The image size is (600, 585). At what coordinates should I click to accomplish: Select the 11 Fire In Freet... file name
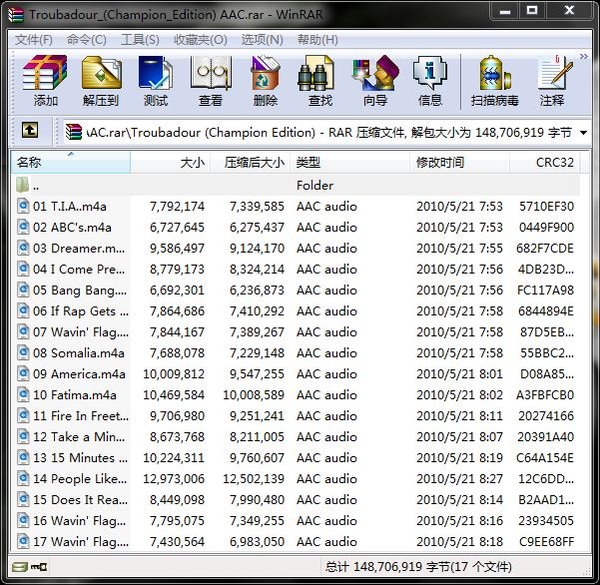81,416
